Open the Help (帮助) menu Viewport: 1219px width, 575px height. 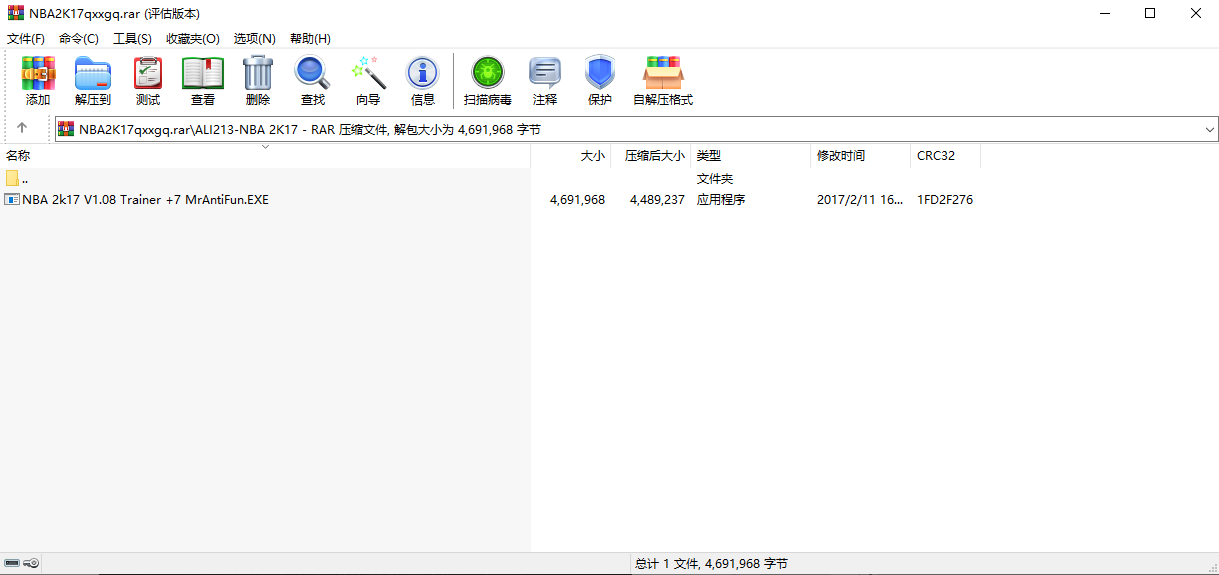point(310,38)
